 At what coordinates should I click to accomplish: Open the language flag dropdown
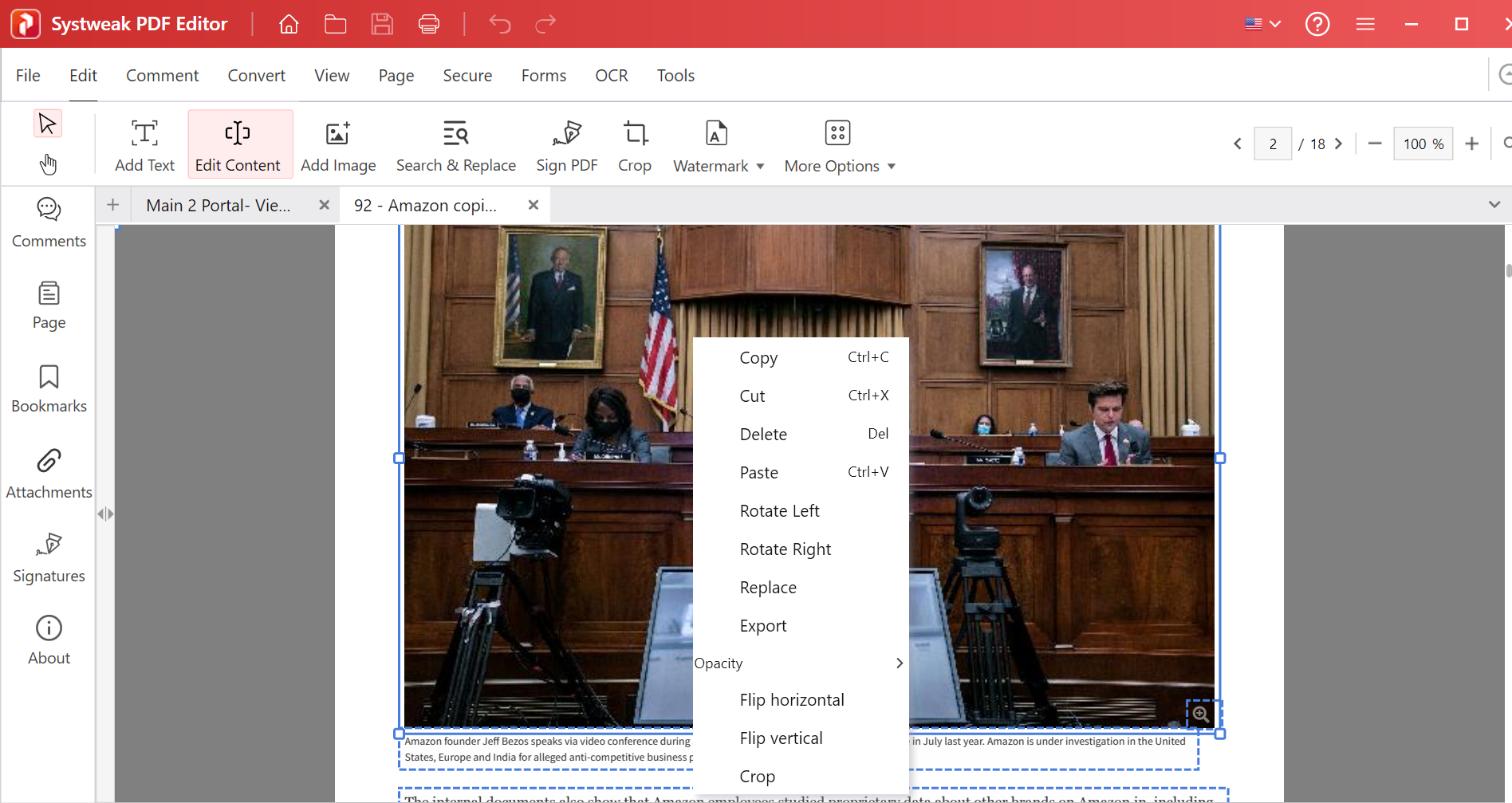coord(1263,24)
